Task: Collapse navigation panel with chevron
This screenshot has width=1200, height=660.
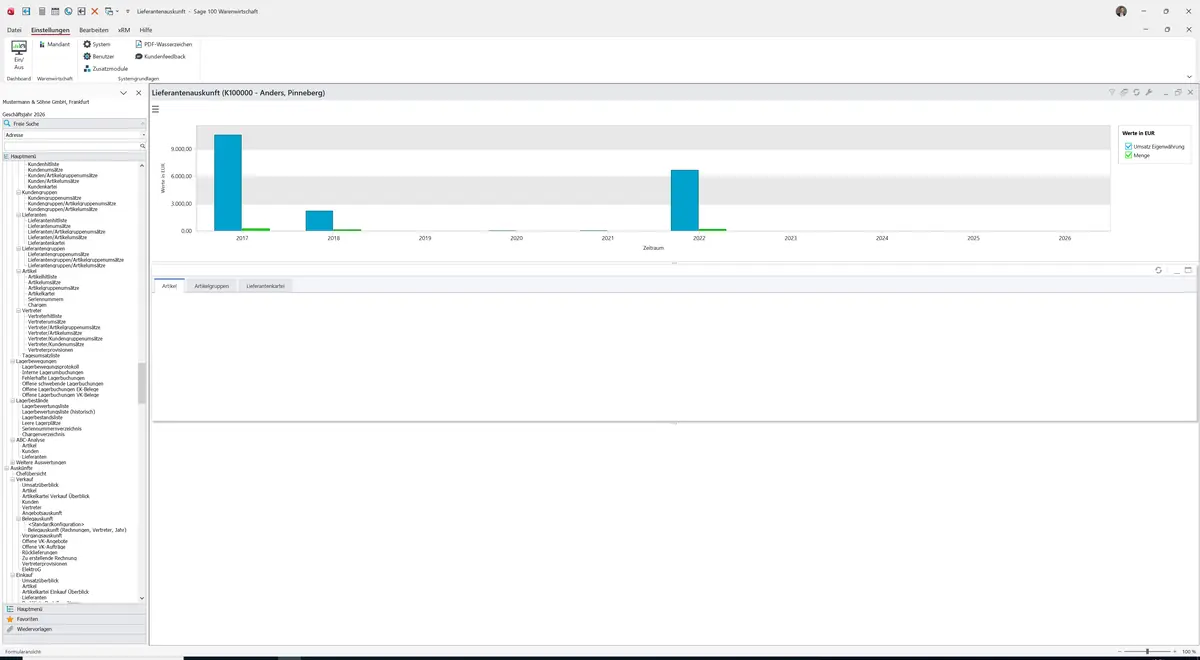Action: pos(123,93)
